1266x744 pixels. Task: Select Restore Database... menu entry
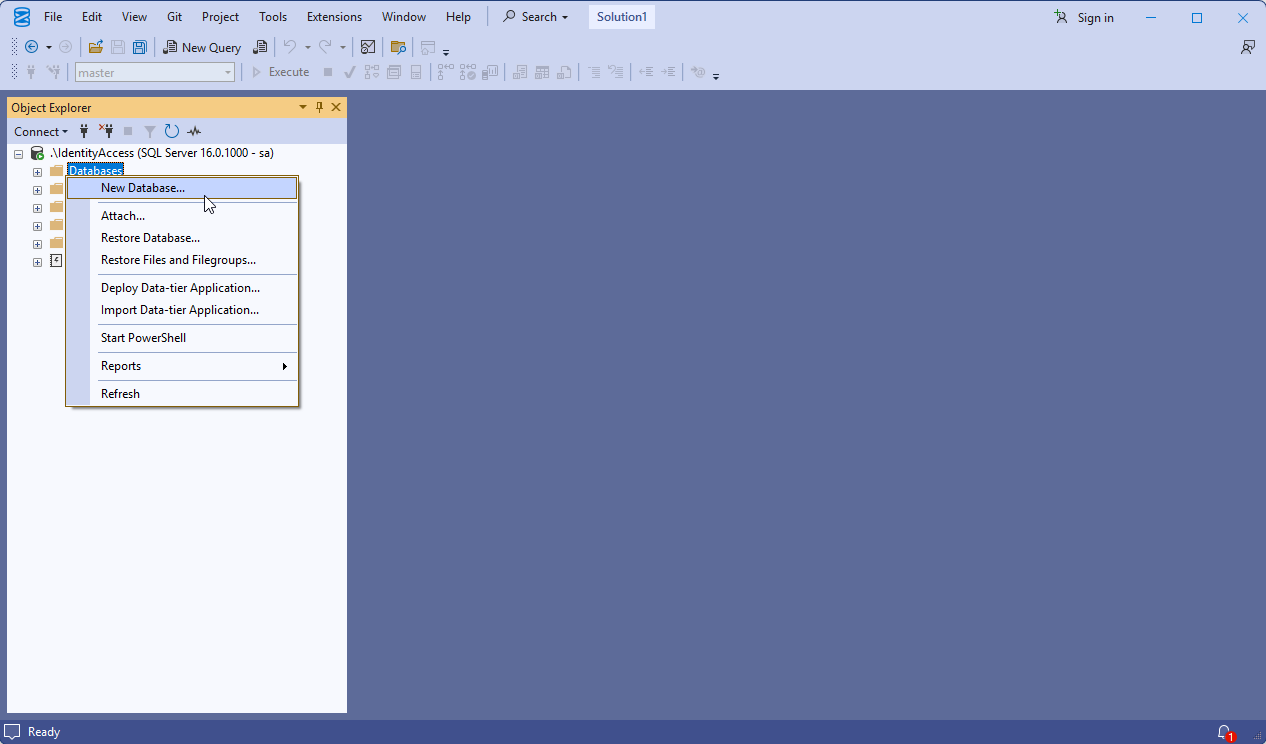[182, 238]
